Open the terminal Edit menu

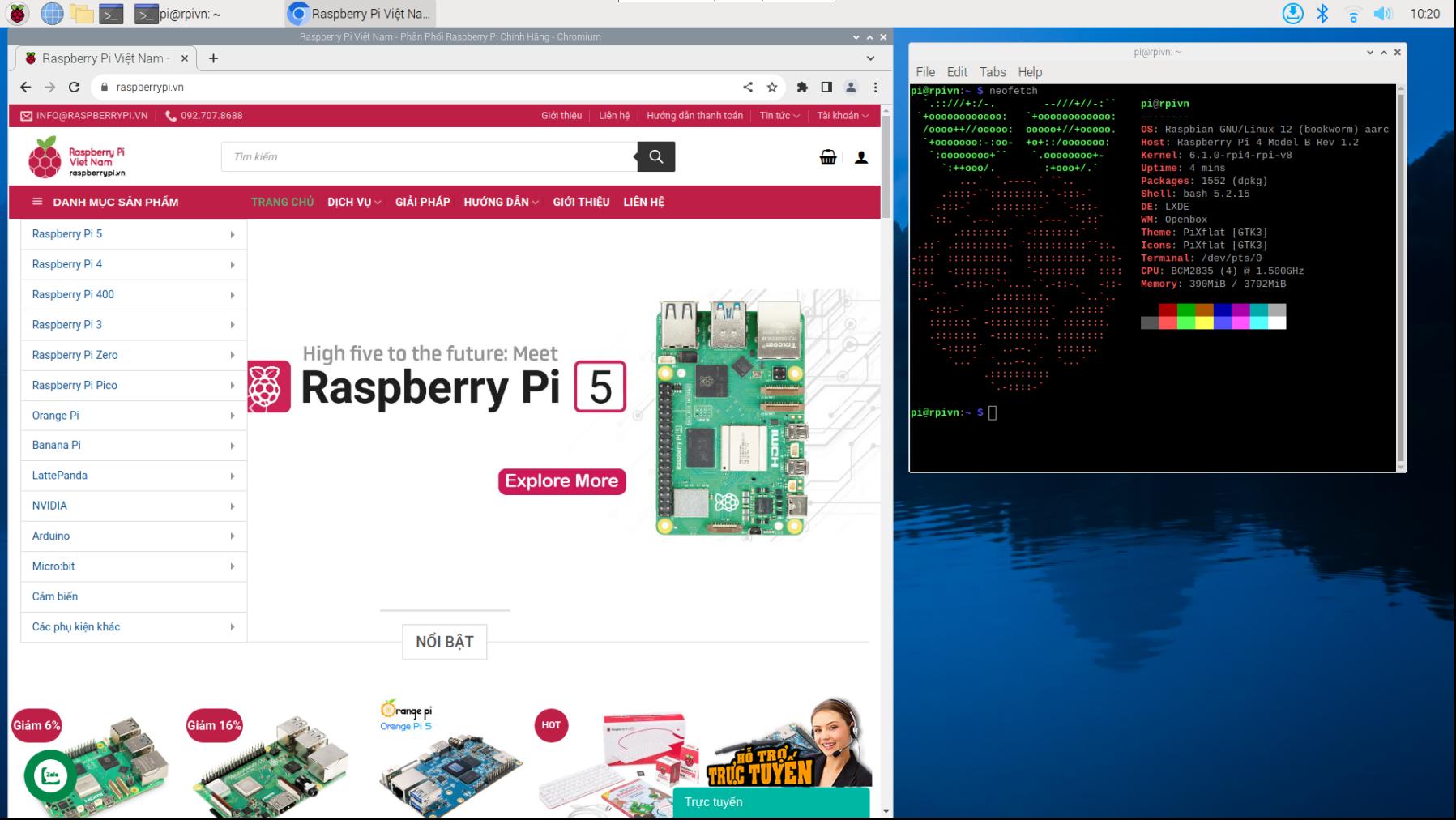coord(957,72)
